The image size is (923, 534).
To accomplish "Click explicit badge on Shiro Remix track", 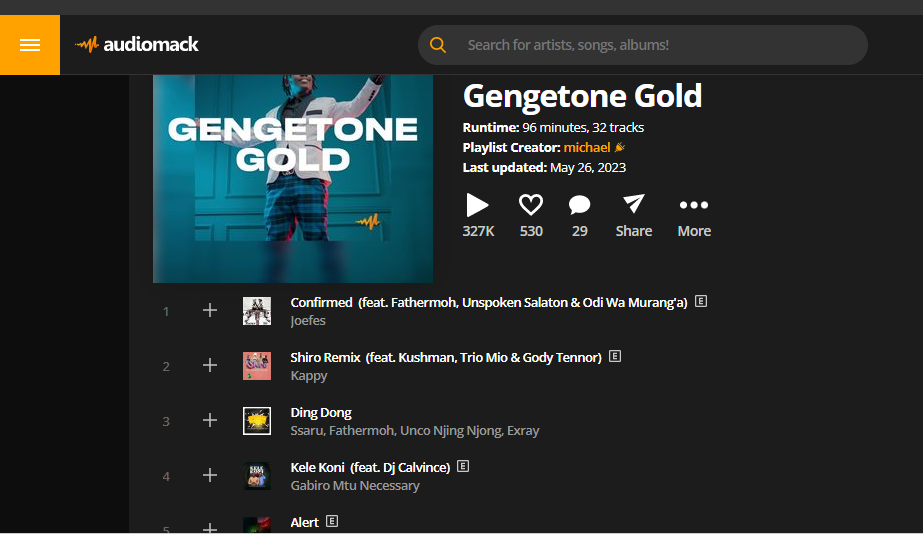I will (x=615, y=356).
